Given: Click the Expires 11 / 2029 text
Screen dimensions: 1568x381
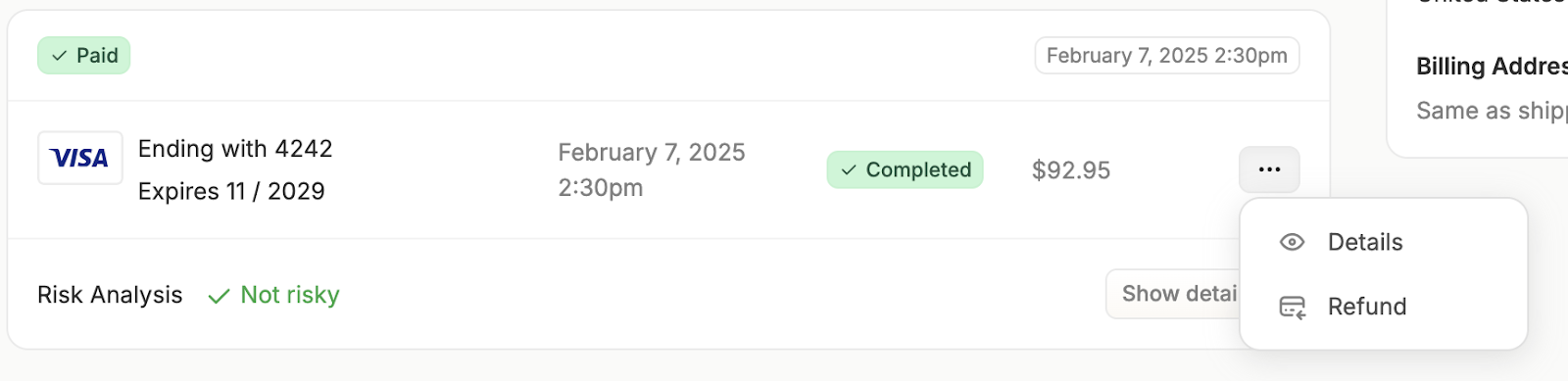Looking at the screenshot, I should [231, 191].
